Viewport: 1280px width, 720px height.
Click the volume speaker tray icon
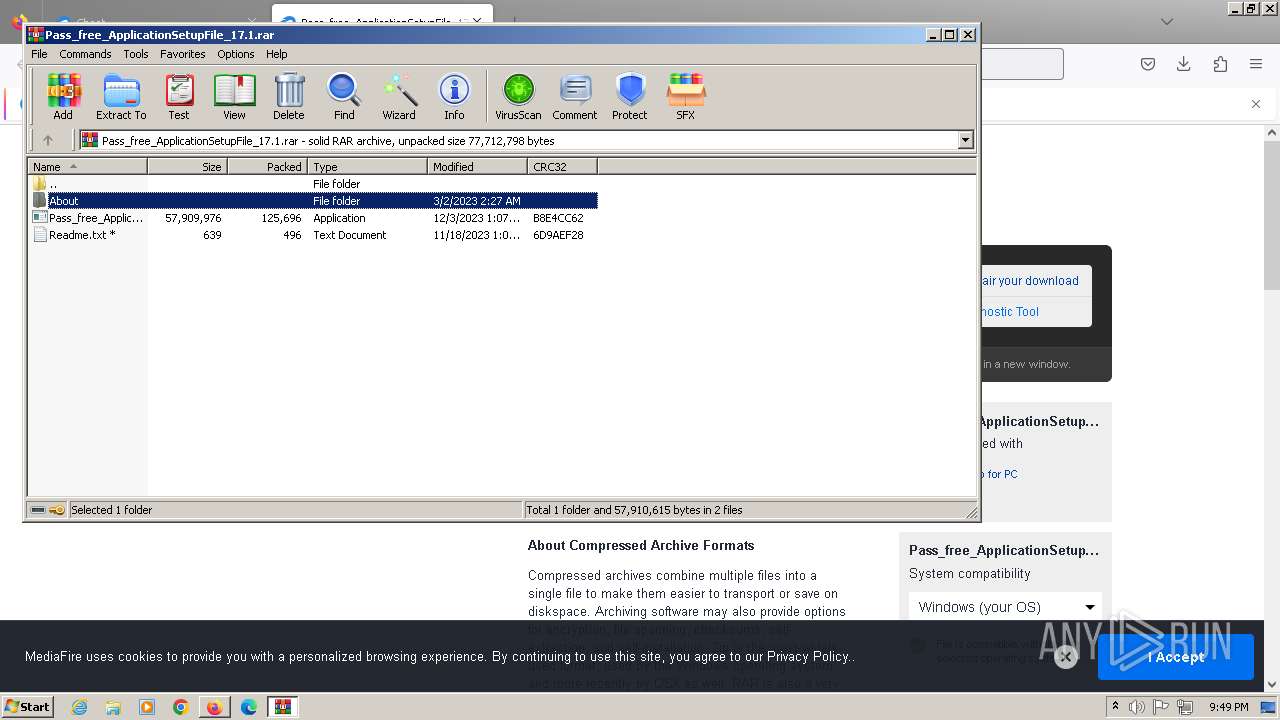point(1136,707)
